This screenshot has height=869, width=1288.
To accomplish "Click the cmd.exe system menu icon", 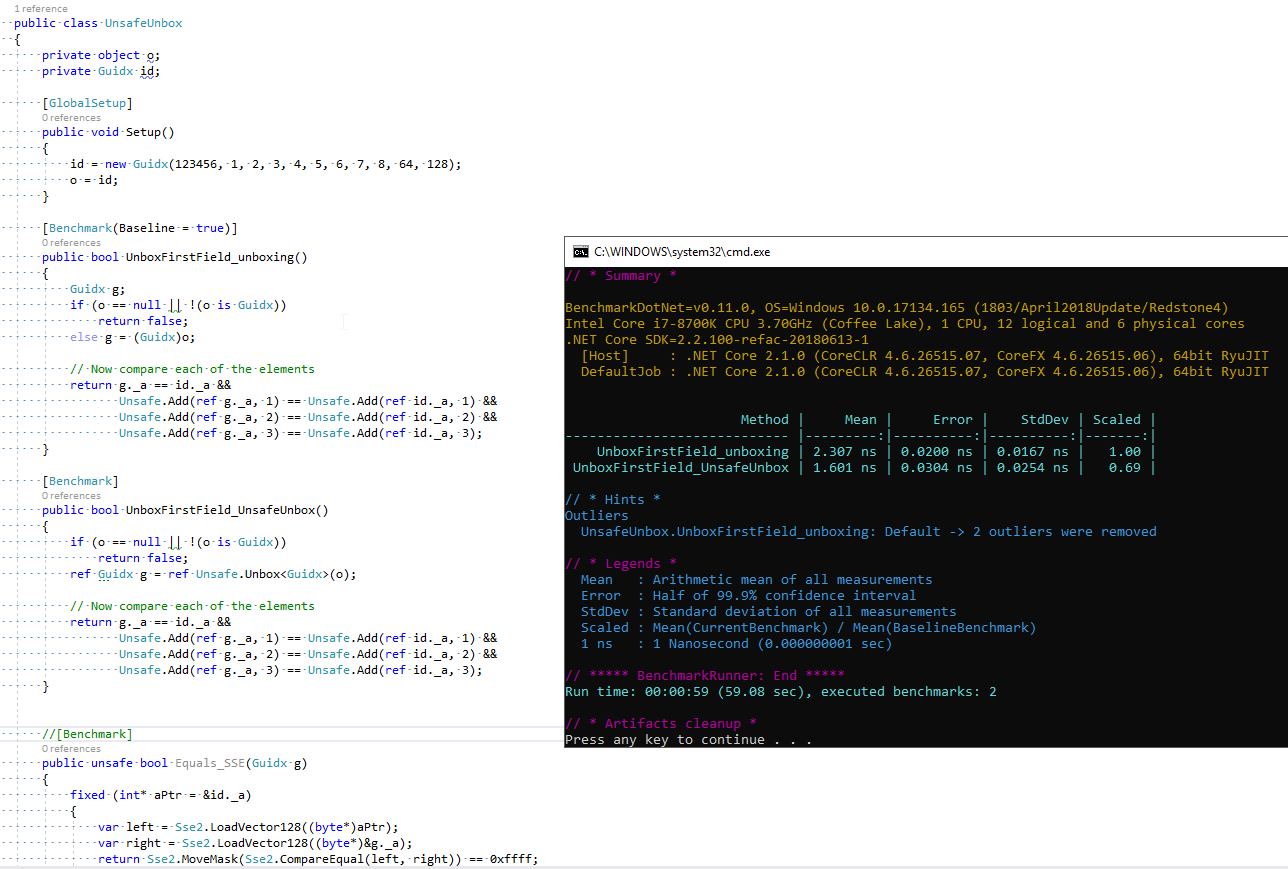I will tap(581, 252).
